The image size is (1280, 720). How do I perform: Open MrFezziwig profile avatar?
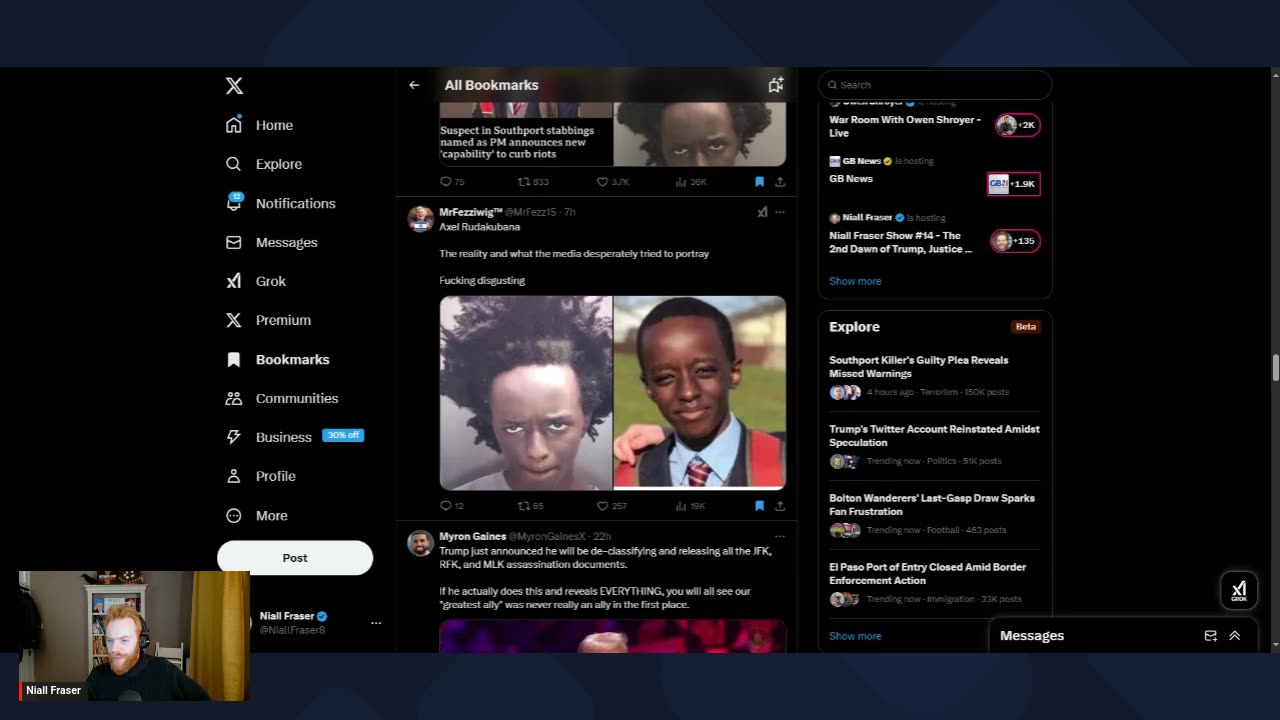[x=420, y=219]
